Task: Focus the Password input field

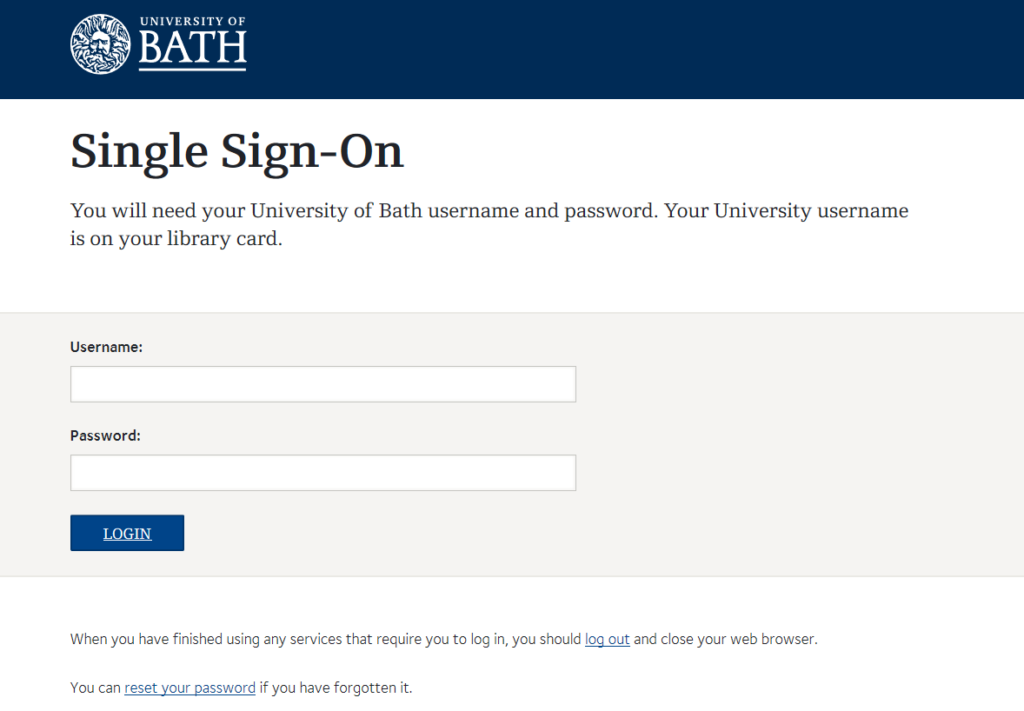Action: [x=323, y=473]
